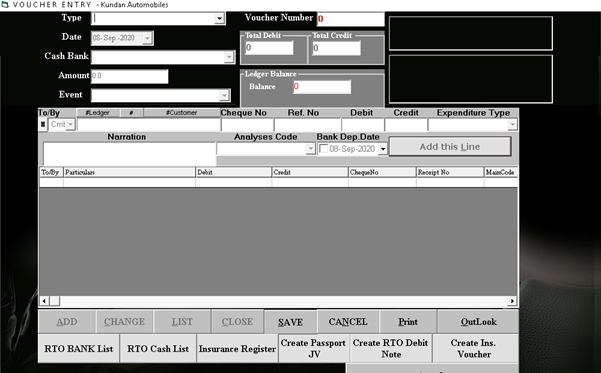Click the right arrow of the horizontal scrollbar

point(512,301)
